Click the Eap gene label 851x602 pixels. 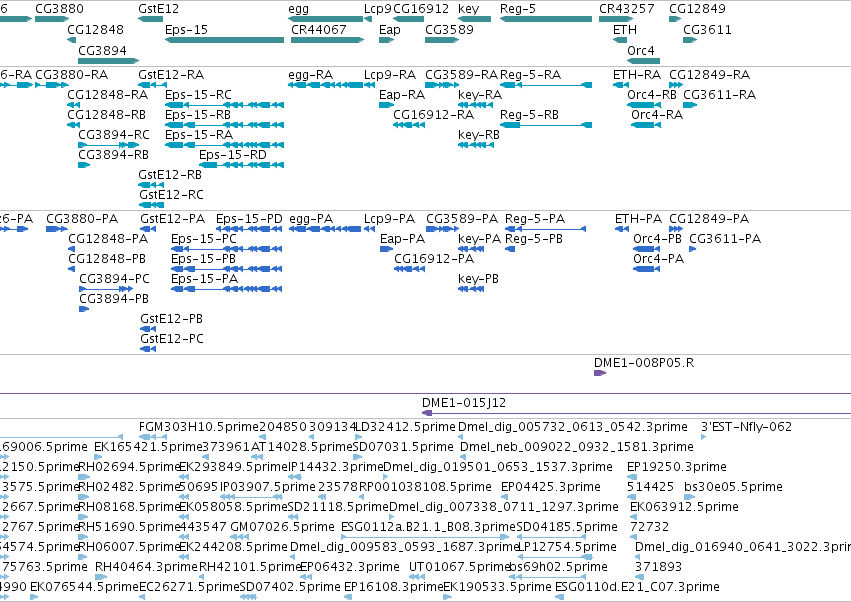tap(390, 29)
